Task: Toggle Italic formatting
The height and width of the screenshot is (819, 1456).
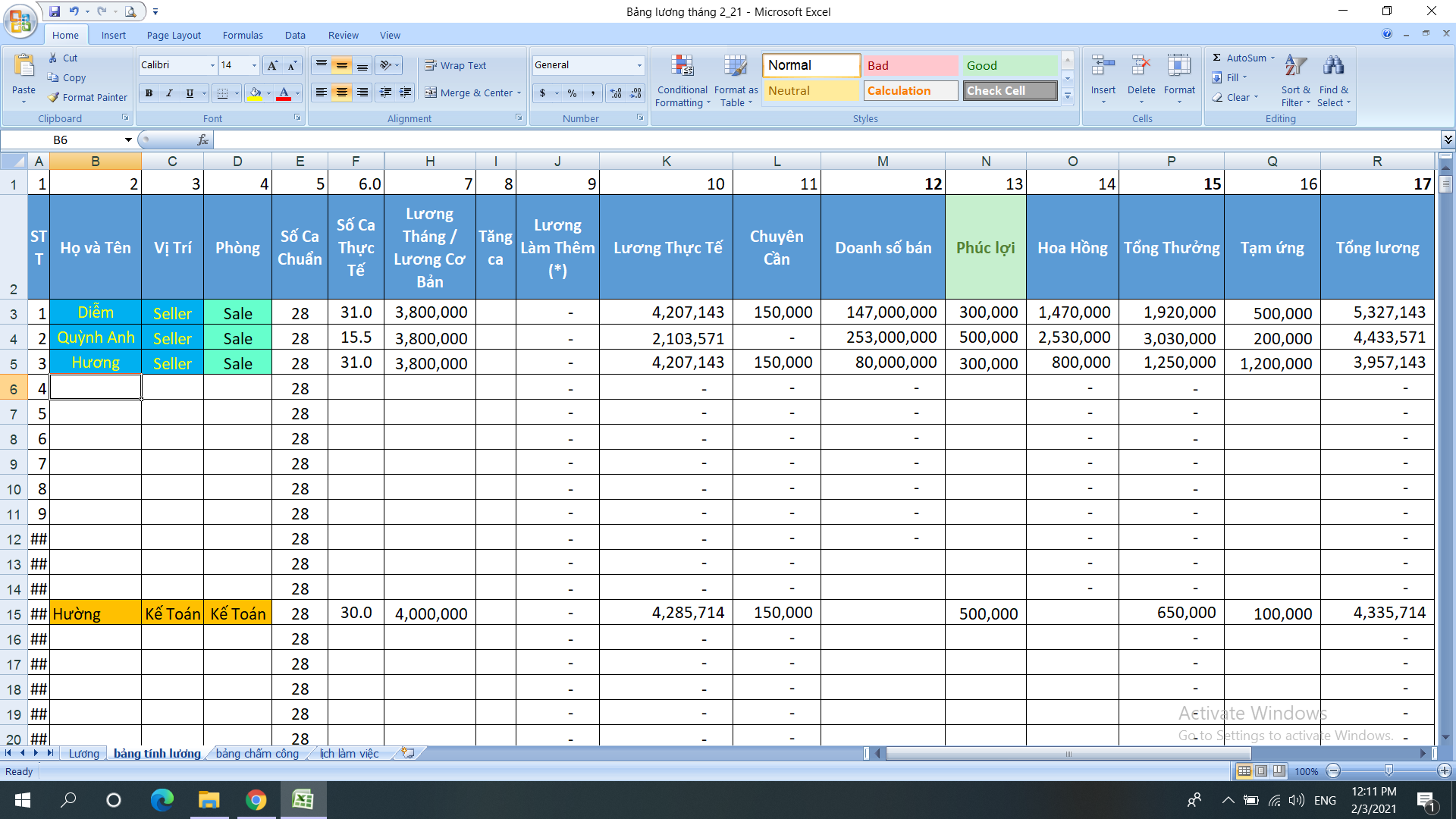Action: pos(169,93)
